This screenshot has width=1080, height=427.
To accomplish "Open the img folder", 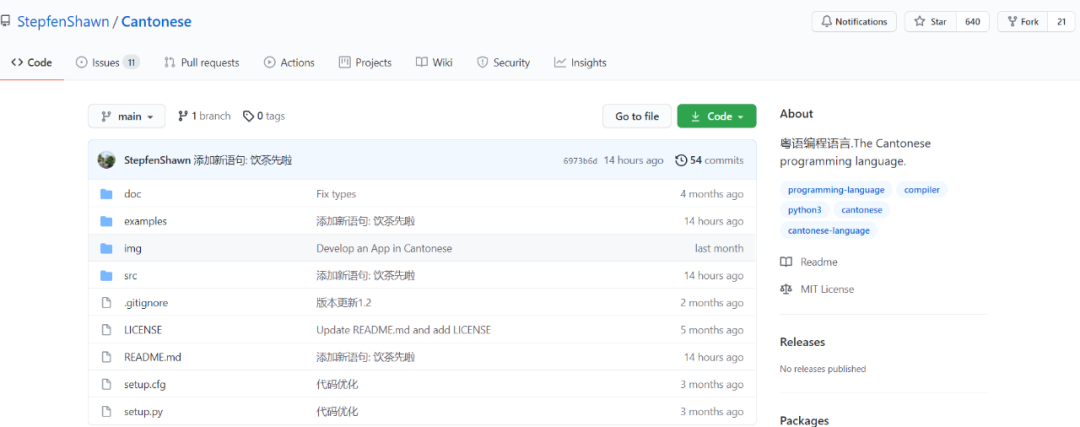I will point(133,249).
